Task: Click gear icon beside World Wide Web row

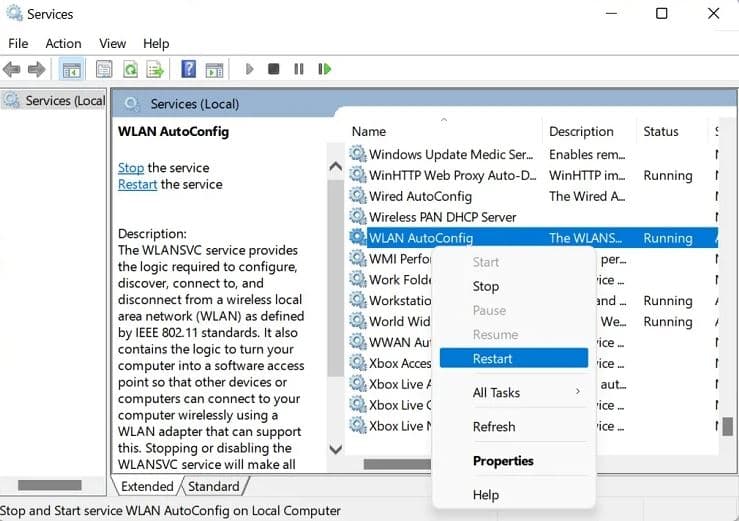Action: [358, 321]
